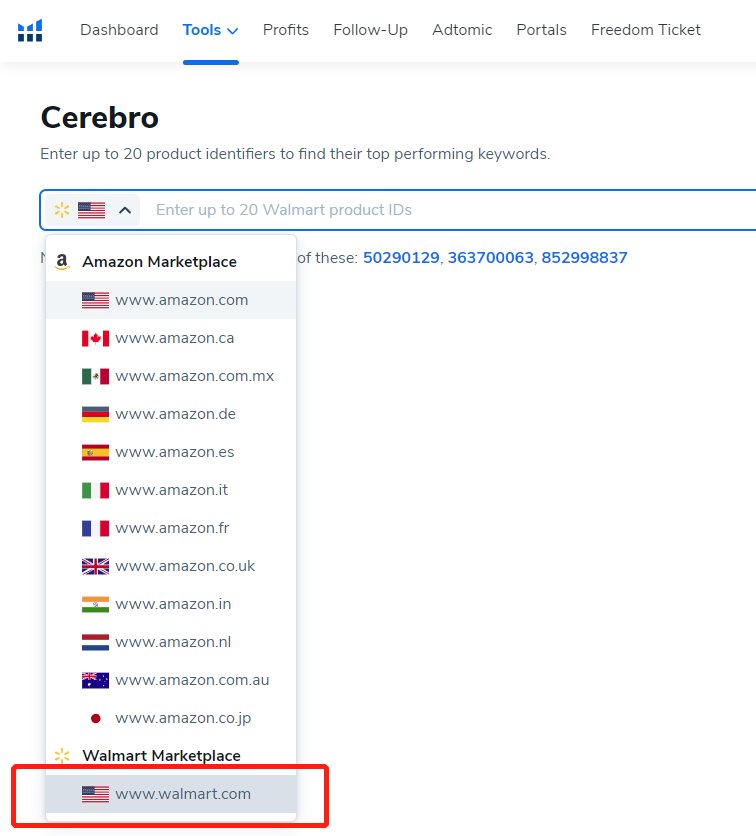This screenshot has width=756, height=836.
Task: Select www.amazon.com.mx marketplace
Action: [171, 376]
